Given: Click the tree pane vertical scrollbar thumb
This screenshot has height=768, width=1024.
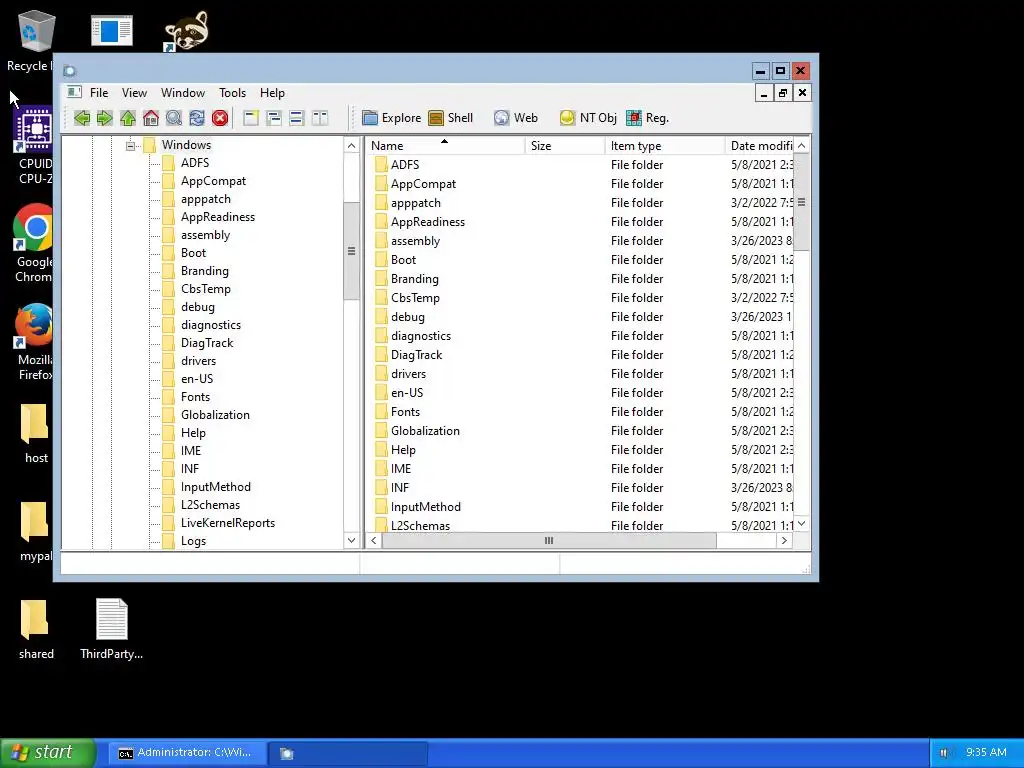Looking at the screenshot, I should point(351,251).
